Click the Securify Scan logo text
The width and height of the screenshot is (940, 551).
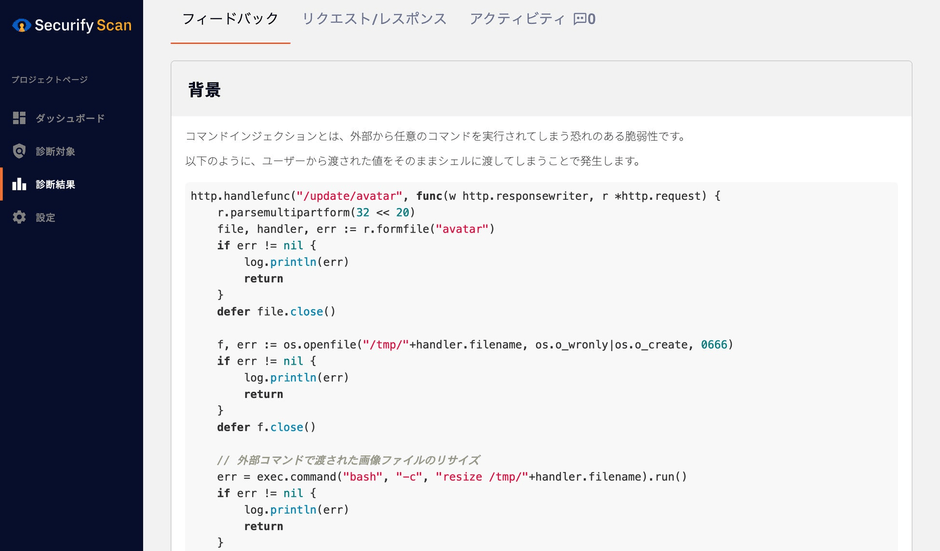pos(83,25)
